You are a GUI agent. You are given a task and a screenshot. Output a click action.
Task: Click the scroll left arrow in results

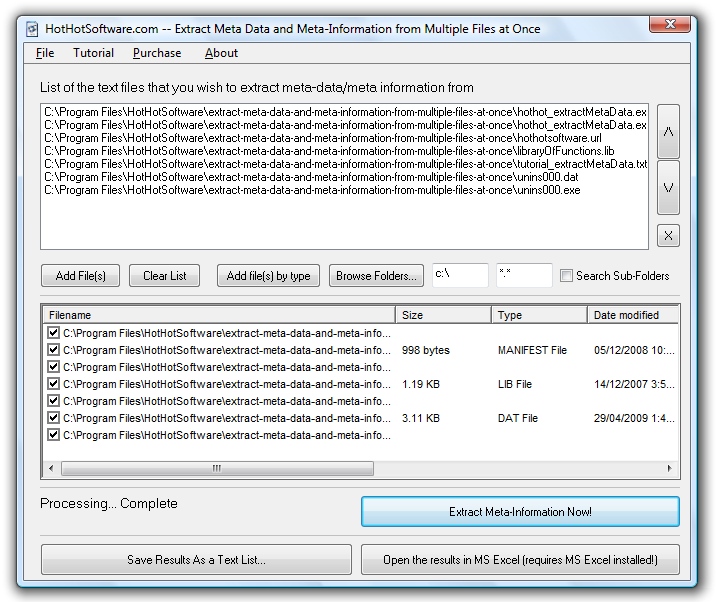click(51, 468)
